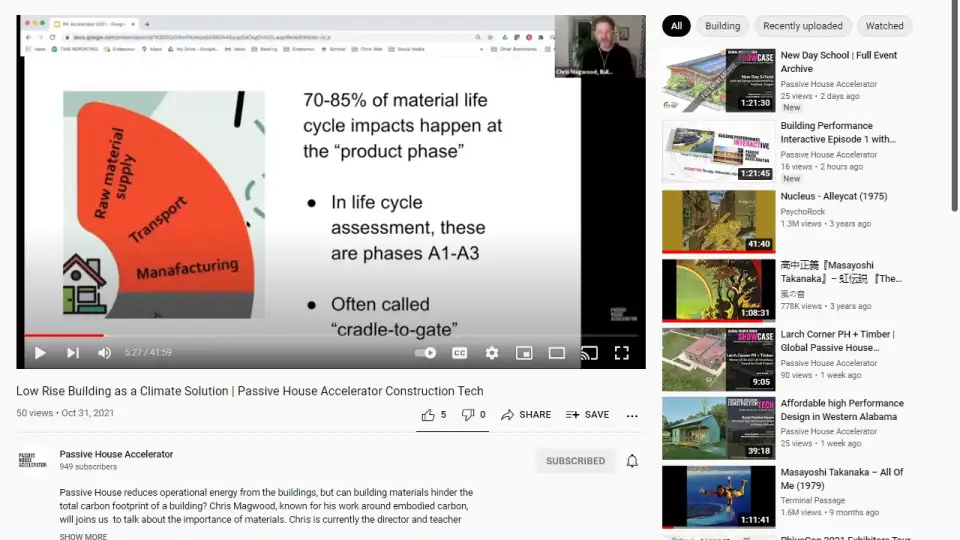Switch to theater mode
This screenshot has height=540, width=960.
(557, 353)
